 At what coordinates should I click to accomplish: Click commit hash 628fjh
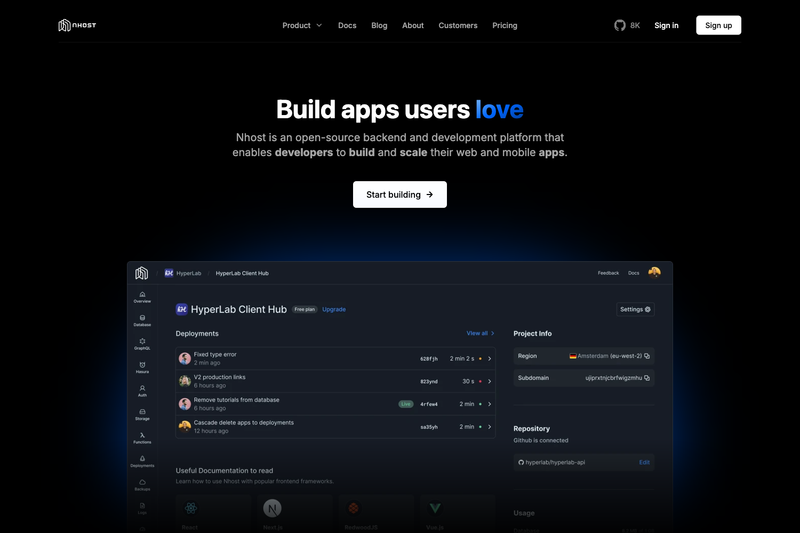coord(429,359)
